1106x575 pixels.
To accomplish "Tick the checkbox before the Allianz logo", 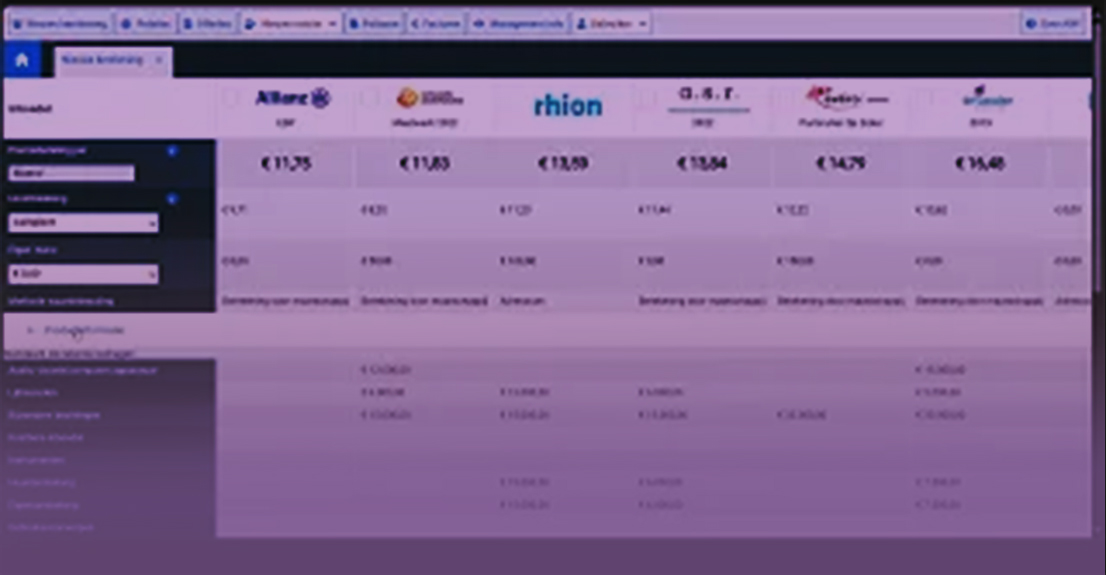I will 230,99.
